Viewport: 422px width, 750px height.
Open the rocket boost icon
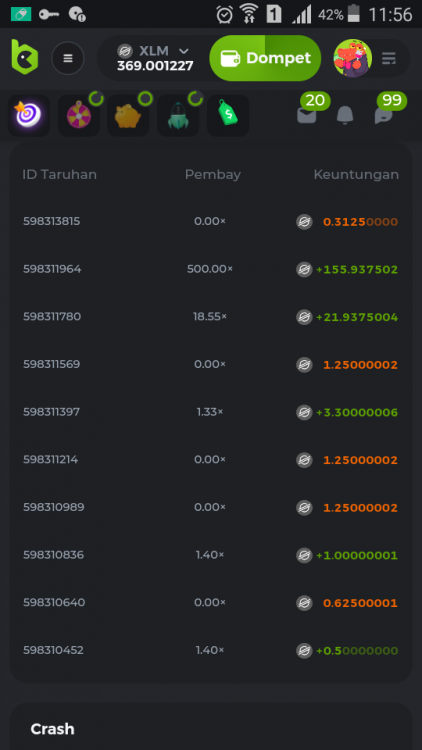click(178, 115)
